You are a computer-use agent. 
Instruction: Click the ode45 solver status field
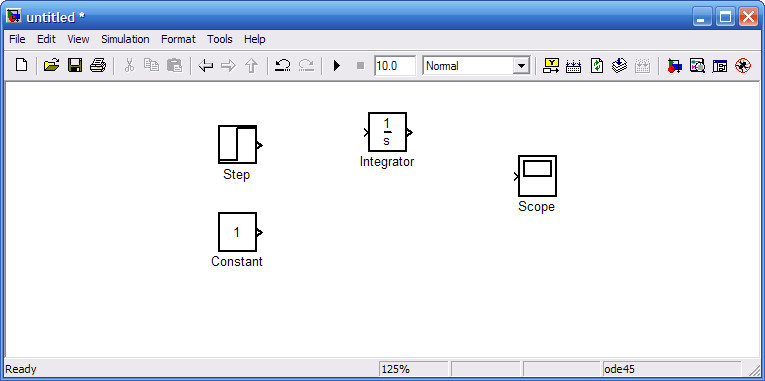[672, 369]
